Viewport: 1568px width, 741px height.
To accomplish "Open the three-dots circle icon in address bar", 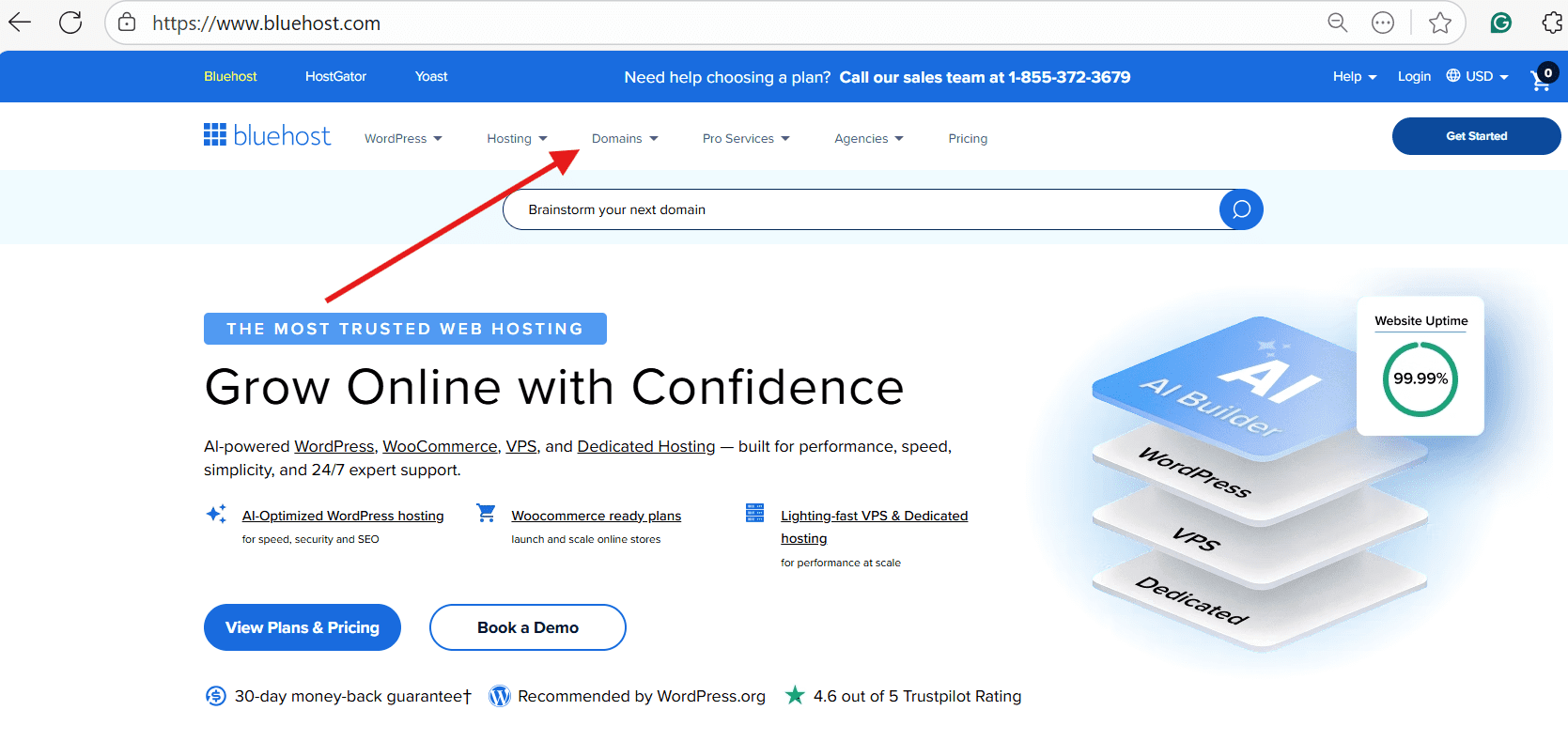I will click(1383, 23).
